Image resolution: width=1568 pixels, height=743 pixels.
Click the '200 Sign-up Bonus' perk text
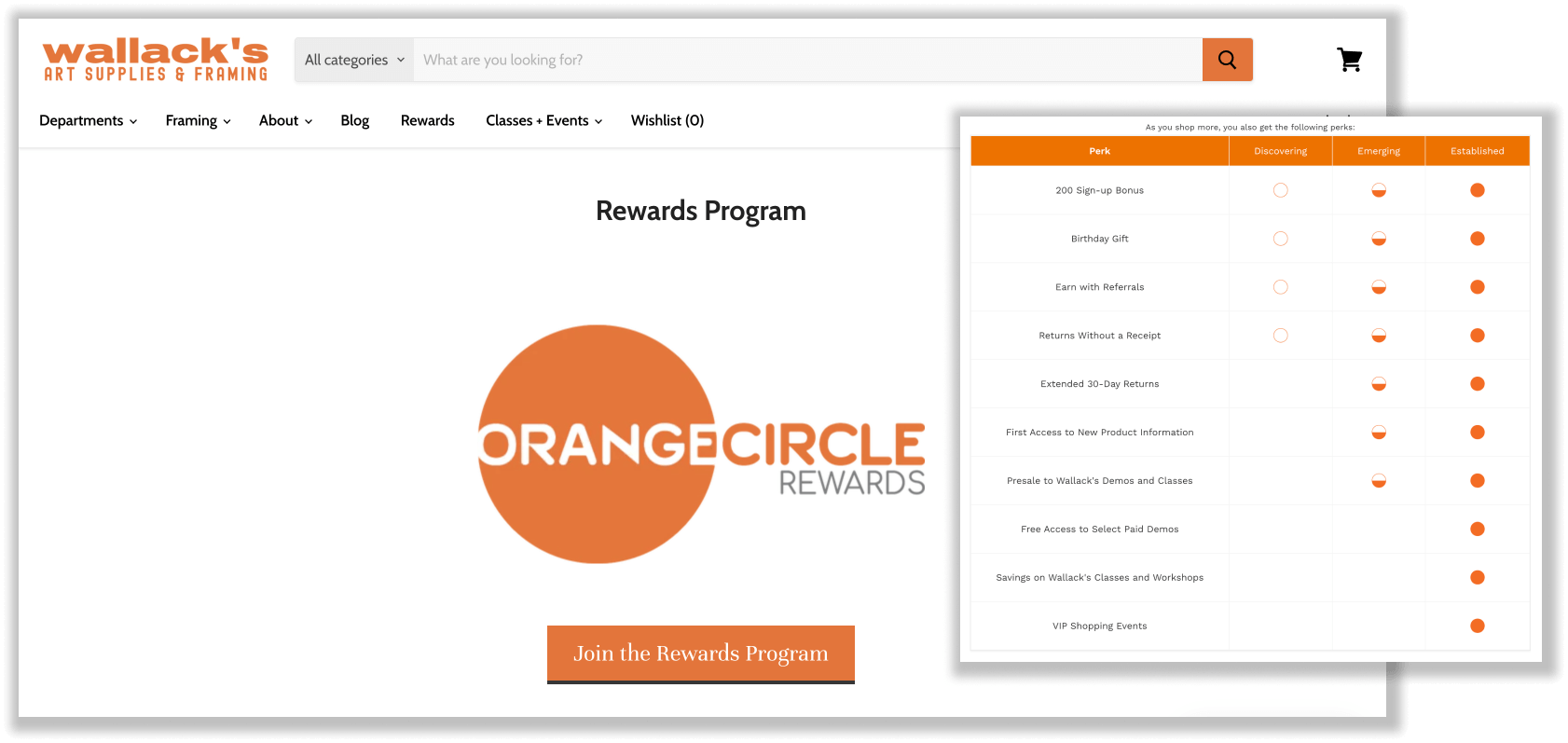coord(1100,190)
